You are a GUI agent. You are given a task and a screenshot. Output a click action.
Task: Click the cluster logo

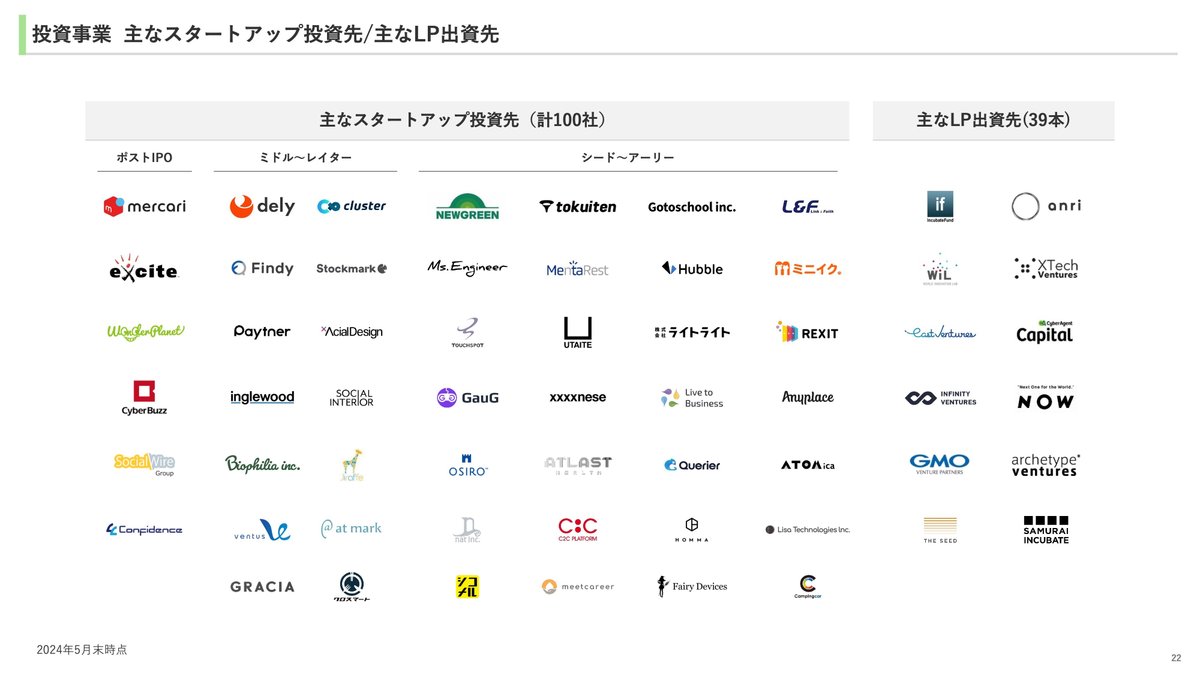point(351,206)
